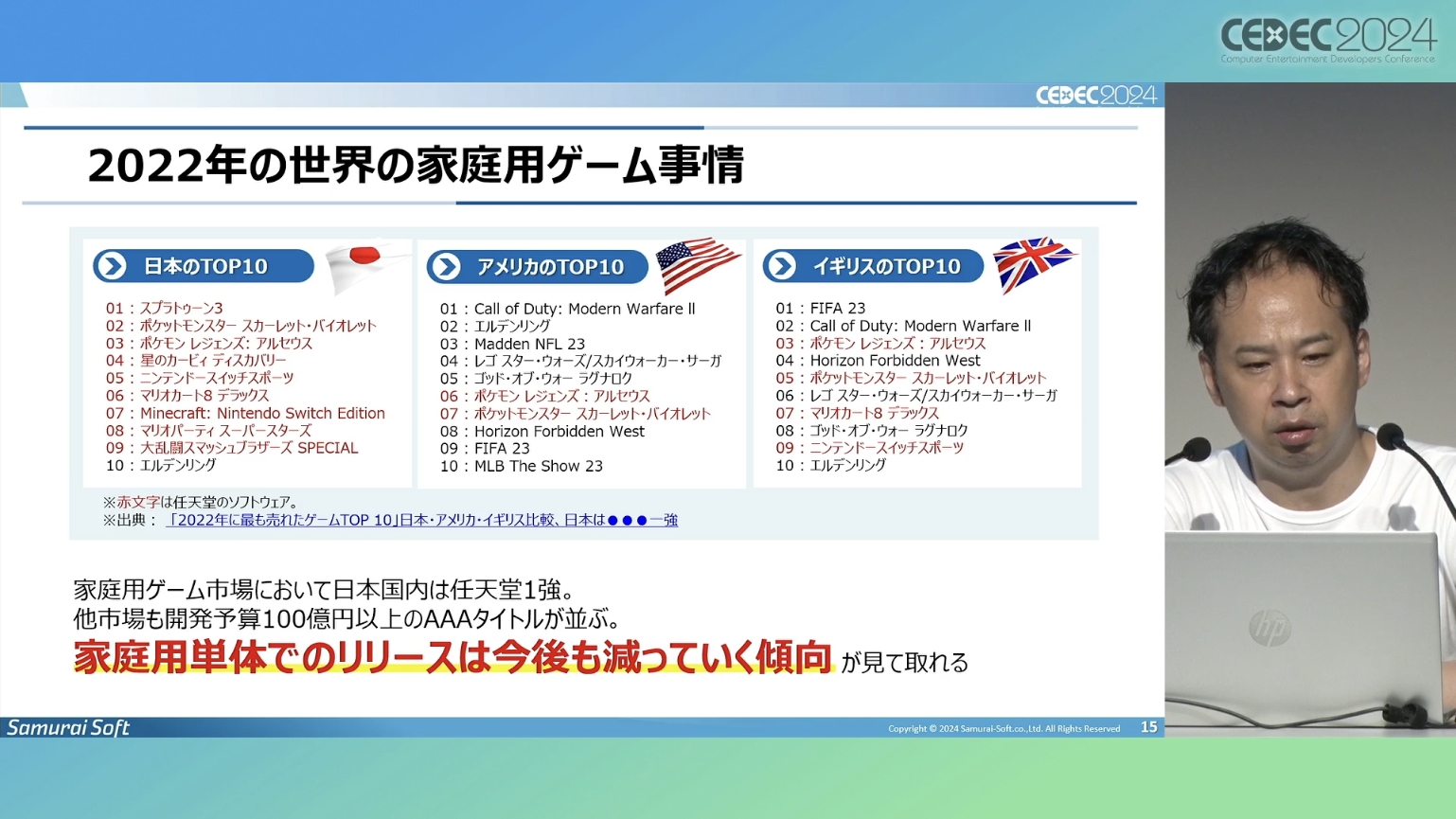1456x819 pixels.
Task: Click 06 ポケモン レジェンズ in the America list
Action: pos(544,396)
